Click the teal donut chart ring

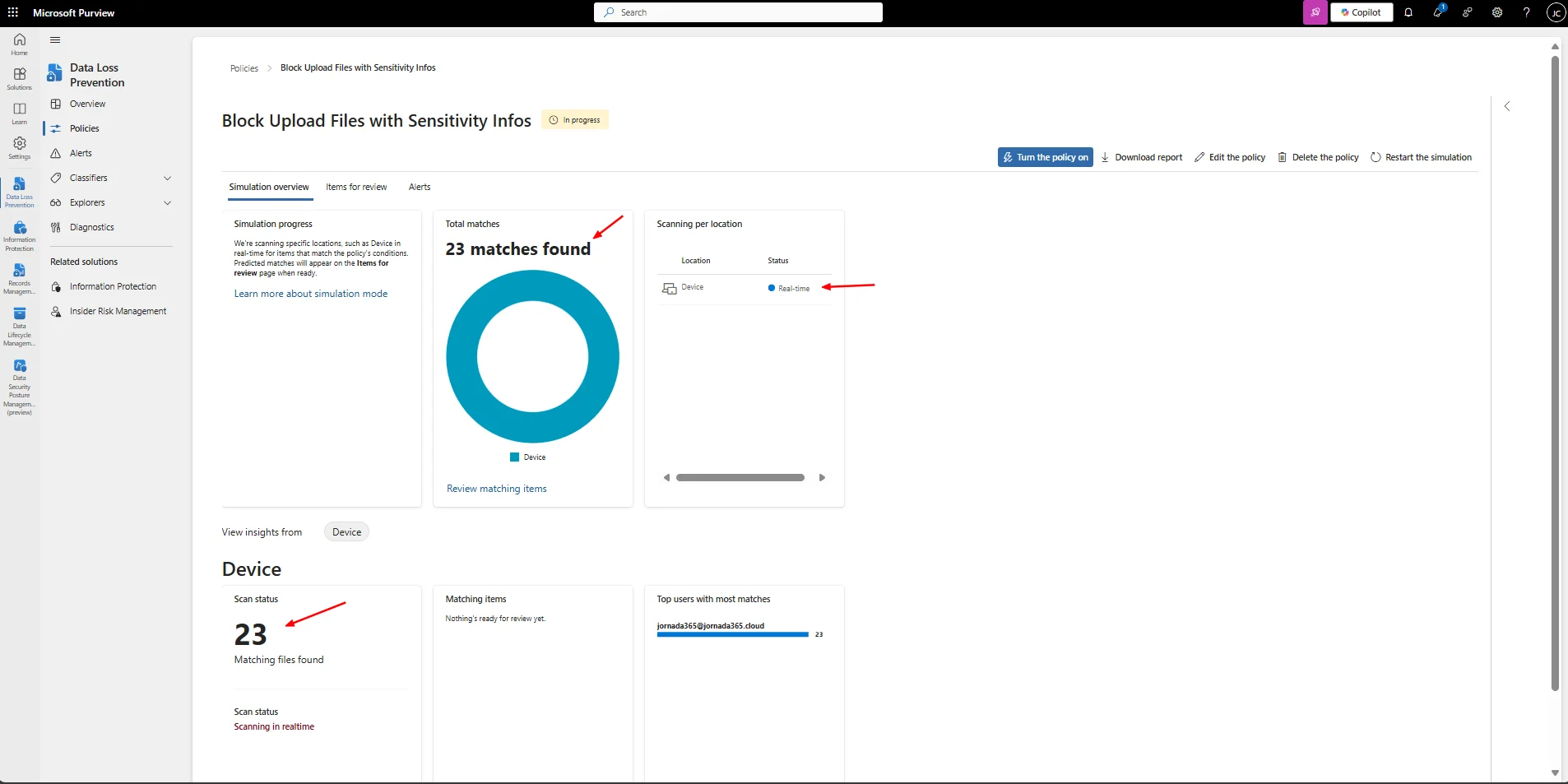click(x=462, y=356)
